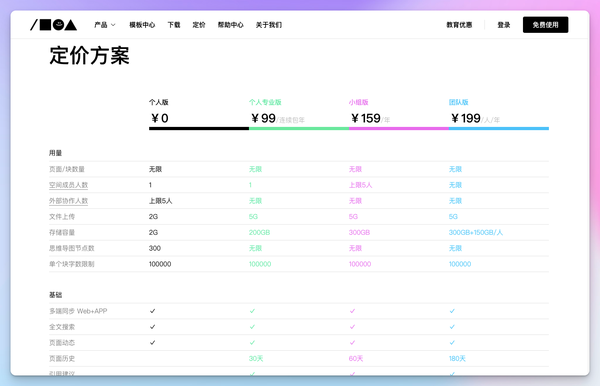Select the green 个人专业版 plan heading
The image size is (600, 386).
click(x=265, y=102)
